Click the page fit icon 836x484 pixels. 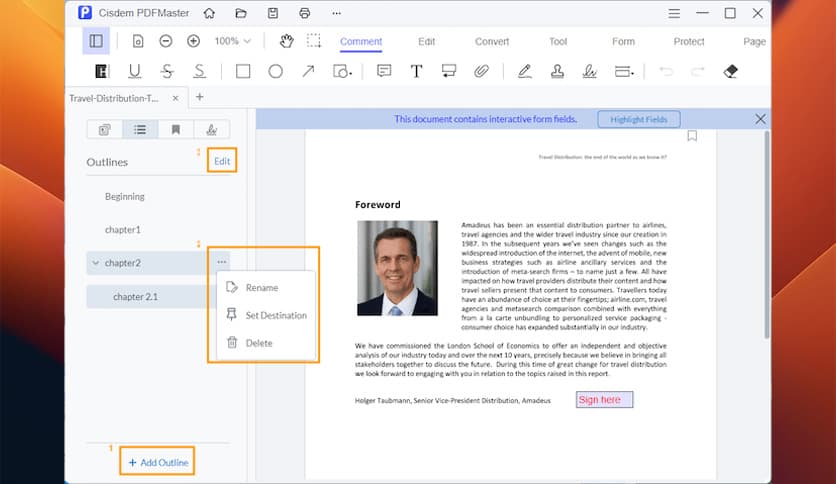(138, 41)
